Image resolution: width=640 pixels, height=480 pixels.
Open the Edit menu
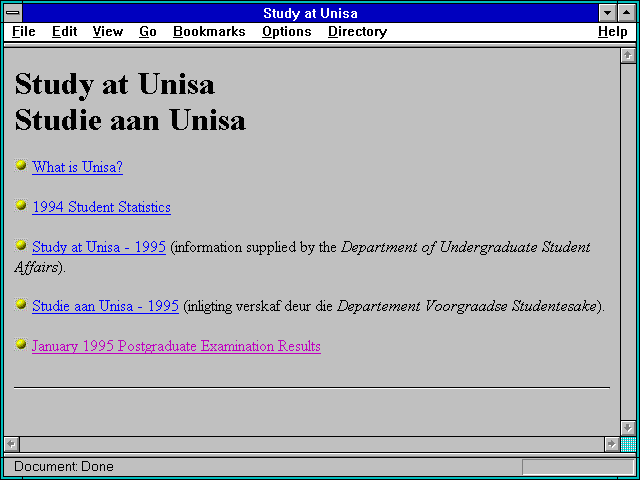(64, 31)
